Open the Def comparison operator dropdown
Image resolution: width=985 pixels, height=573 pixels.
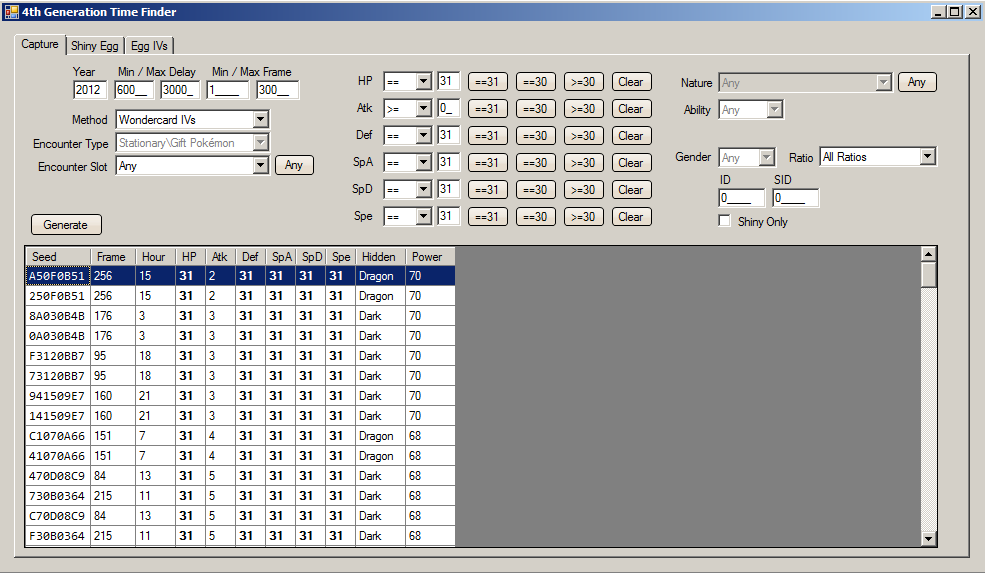pyautogui.click(x=423, y=136)
